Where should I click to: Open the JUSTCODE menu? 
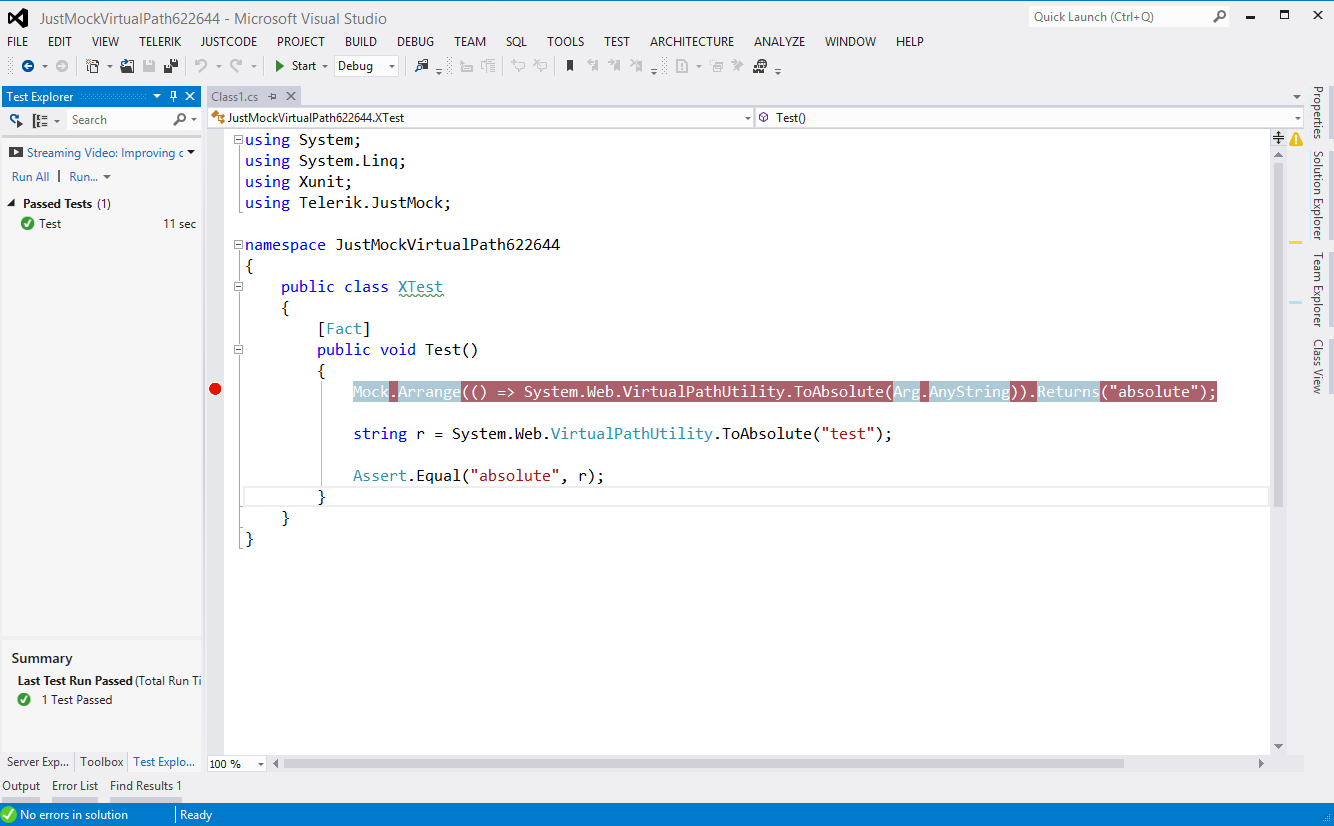coord(228,41)
